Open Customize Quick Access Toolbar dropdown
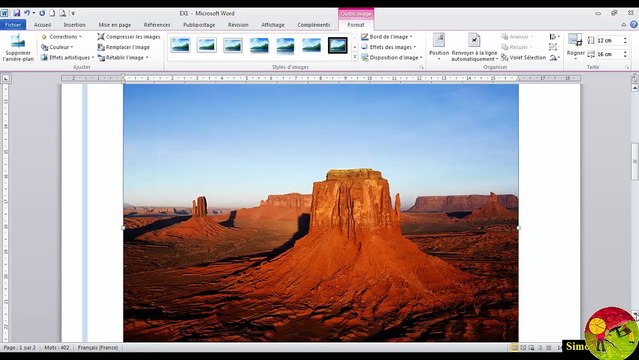 point(73,13)
